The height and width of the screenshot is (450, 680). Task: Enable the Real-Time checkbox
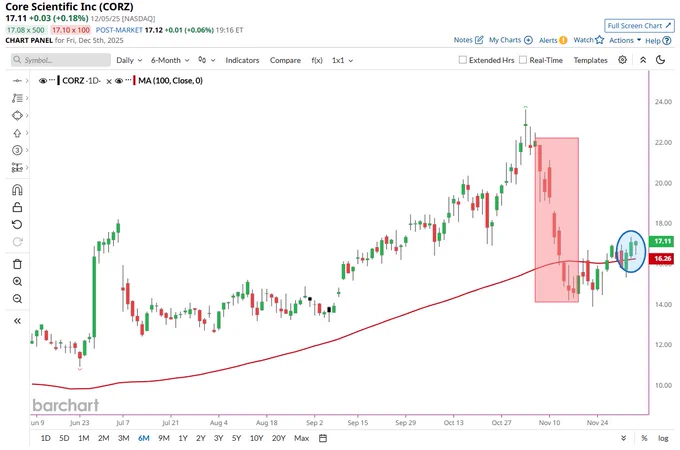click(523, 60)
